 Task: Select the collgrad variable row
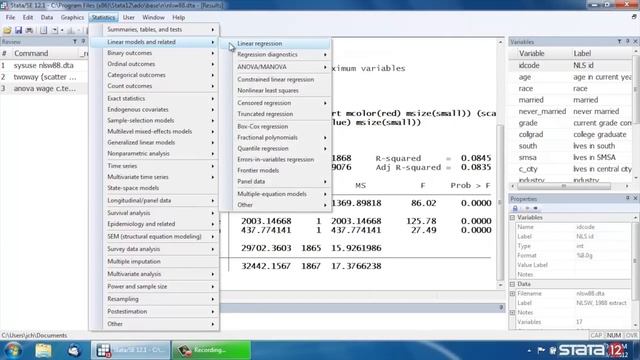click(x=571, y=134)
